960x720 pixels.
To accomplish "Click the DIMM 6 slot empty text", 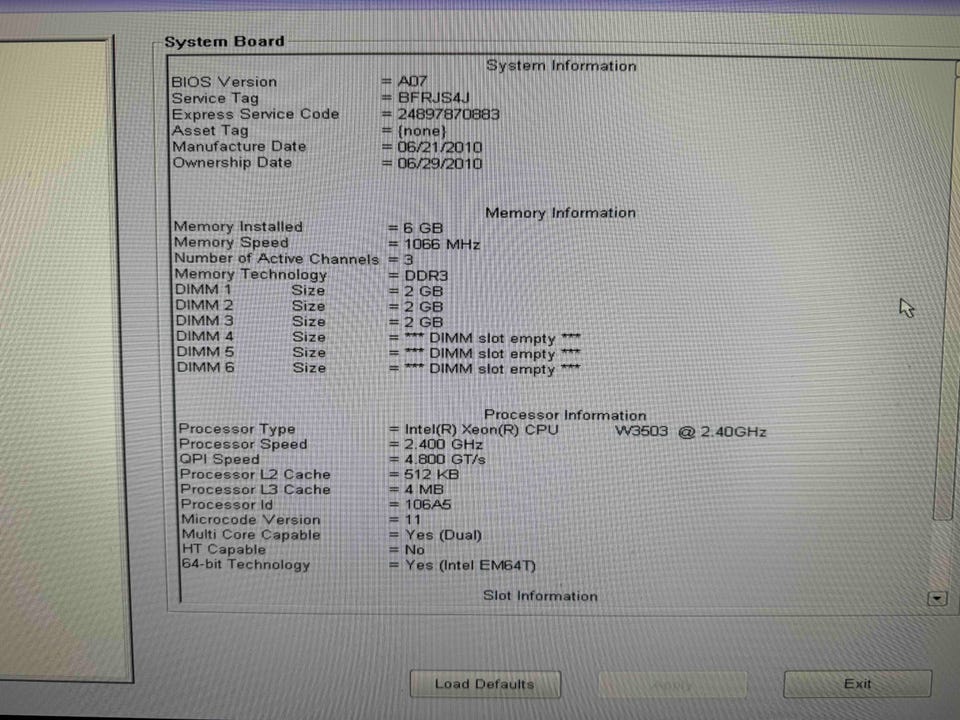I will [x=492, y=369].
